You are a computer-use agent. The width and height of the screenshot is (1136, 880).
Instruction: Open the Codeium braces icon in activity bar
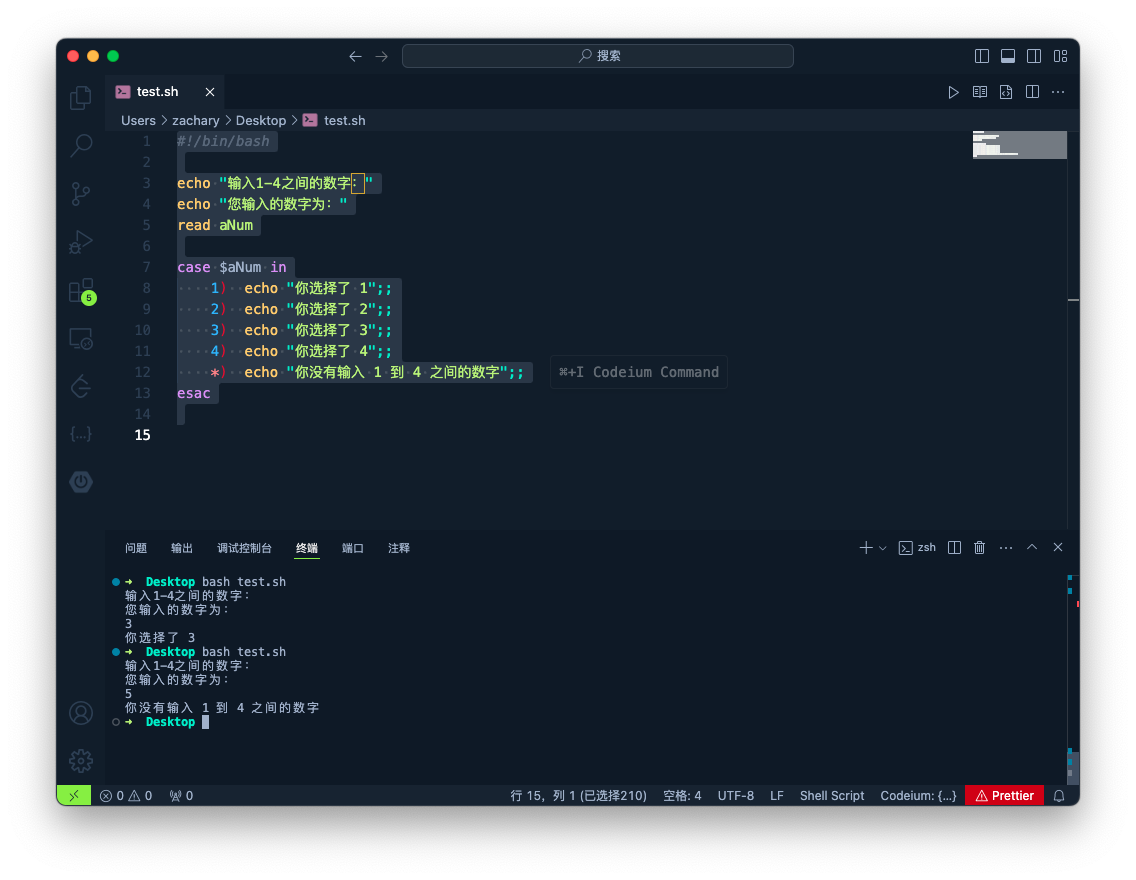[x=80, y=434]
